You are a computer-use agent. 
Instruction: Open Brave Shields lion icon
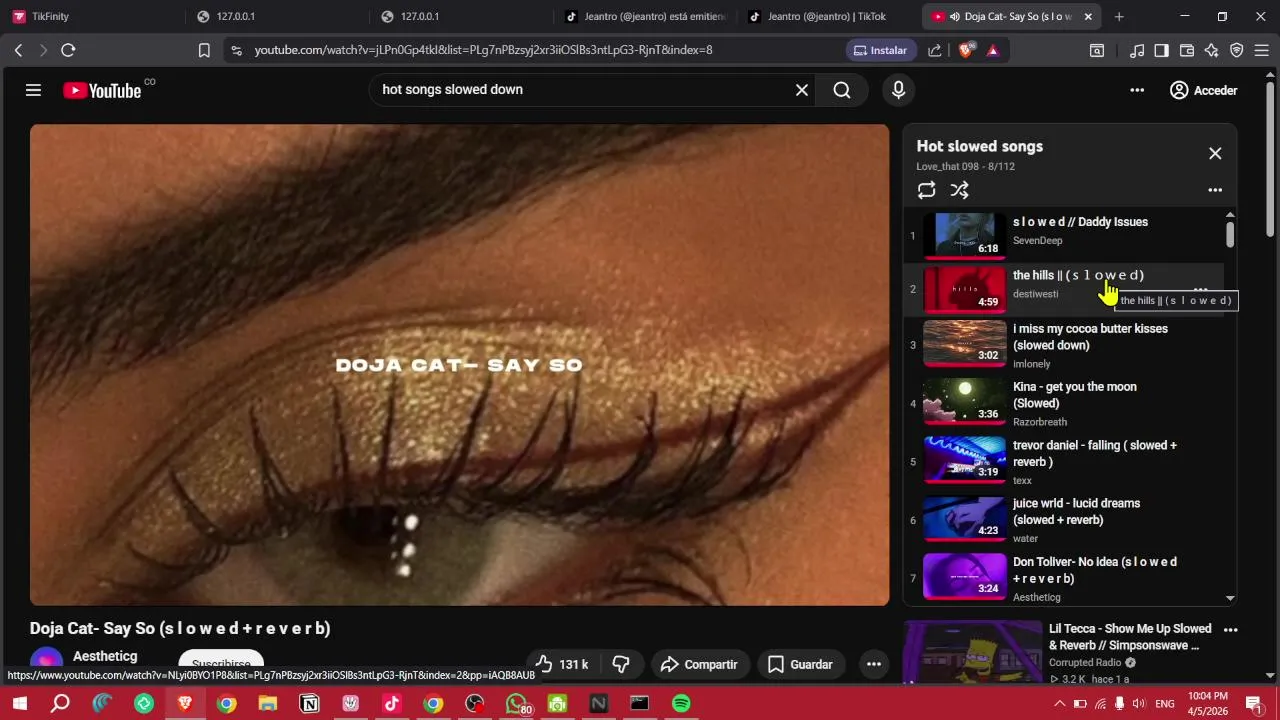pyautogui.click(x=965, y=50)
